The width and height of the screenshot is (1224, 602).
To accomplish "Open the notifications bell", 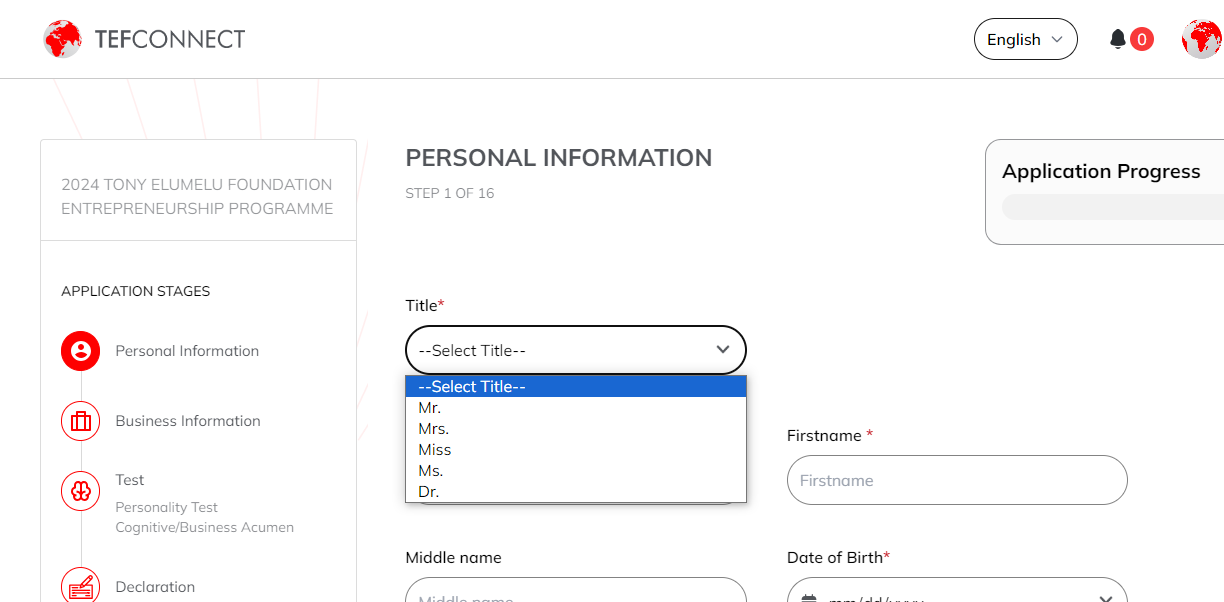I will point(1118,39).
